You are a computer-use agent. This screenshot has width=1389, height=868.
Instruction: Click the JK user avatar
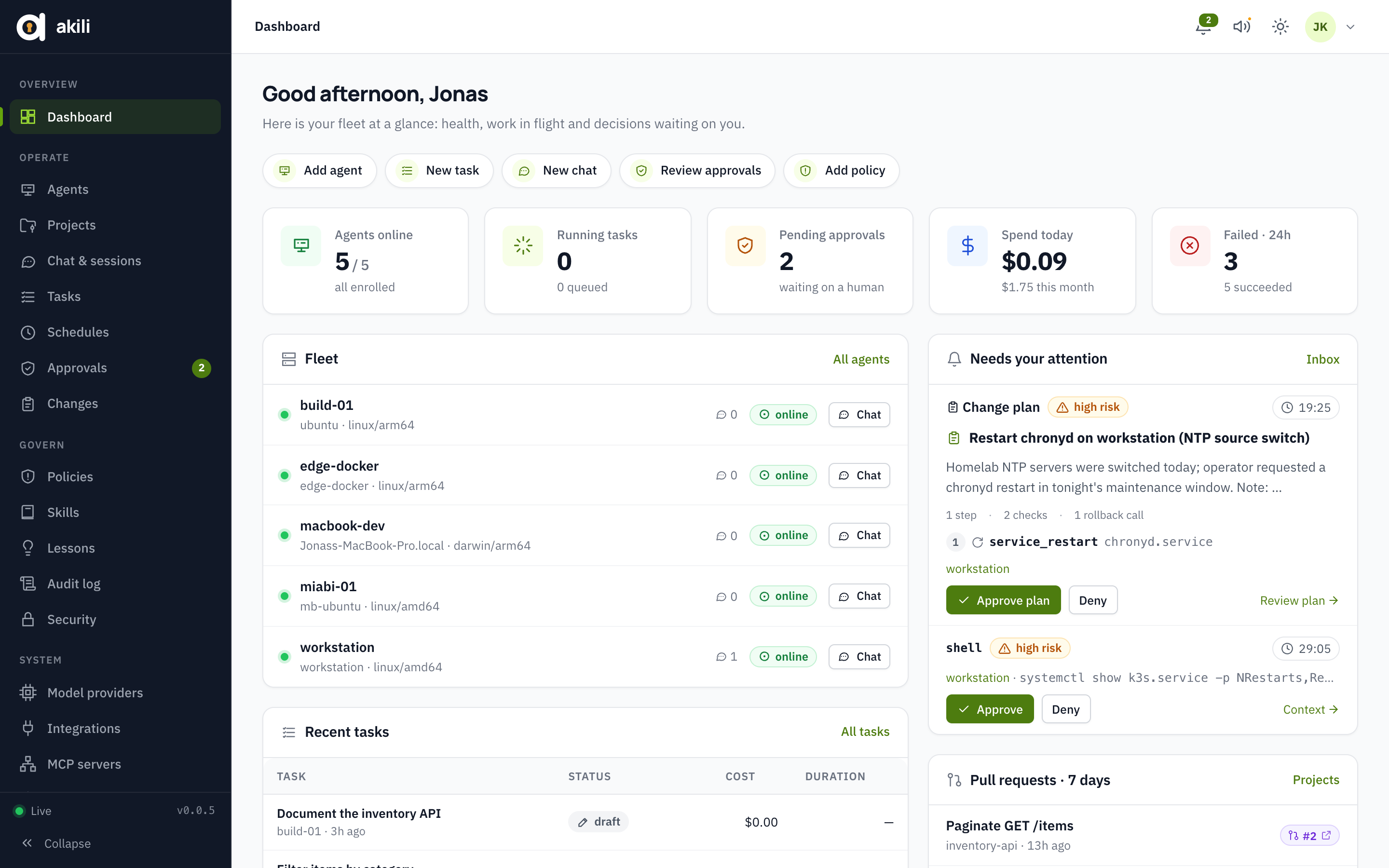pyautogui.click(x=1320, y=27)
